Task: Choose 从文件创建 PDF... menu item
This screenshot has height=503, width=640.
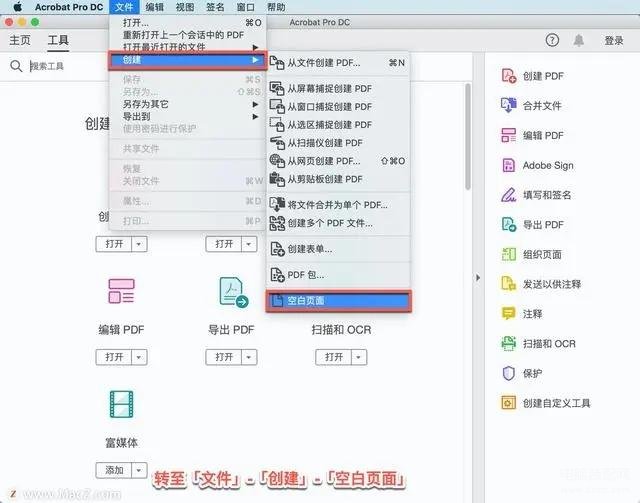Action: [x=338, y=62]
